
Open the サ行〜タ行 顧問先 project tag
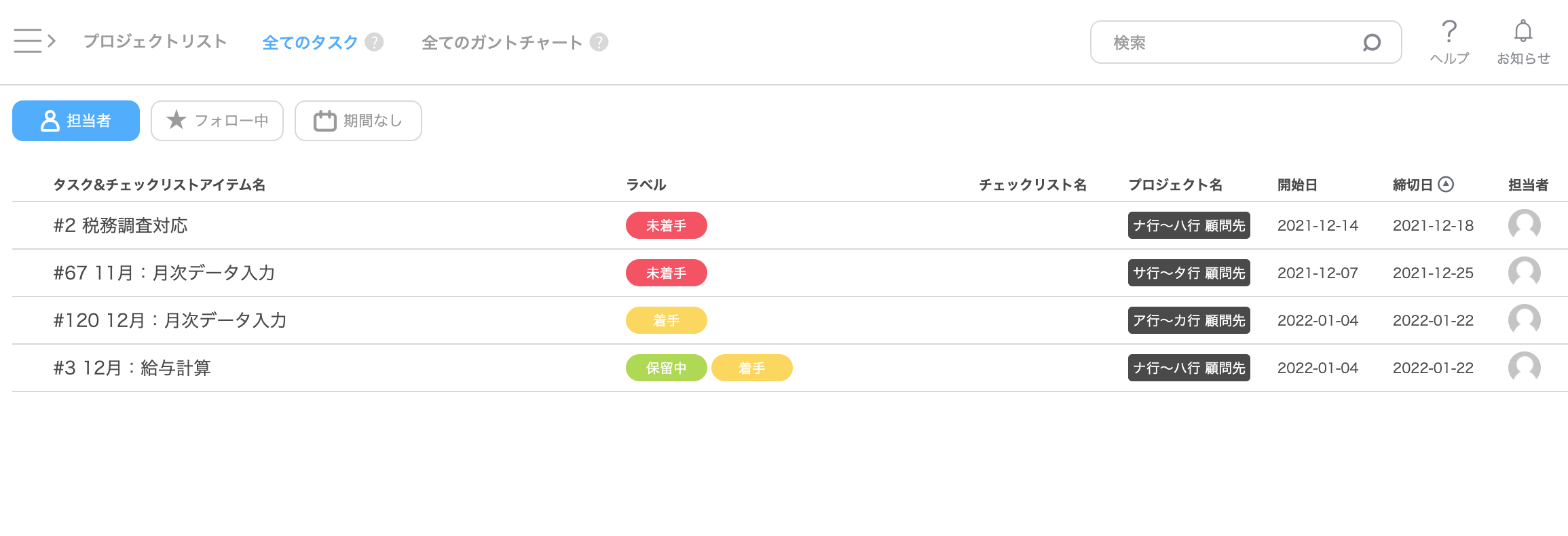[x=1189, y=273]
